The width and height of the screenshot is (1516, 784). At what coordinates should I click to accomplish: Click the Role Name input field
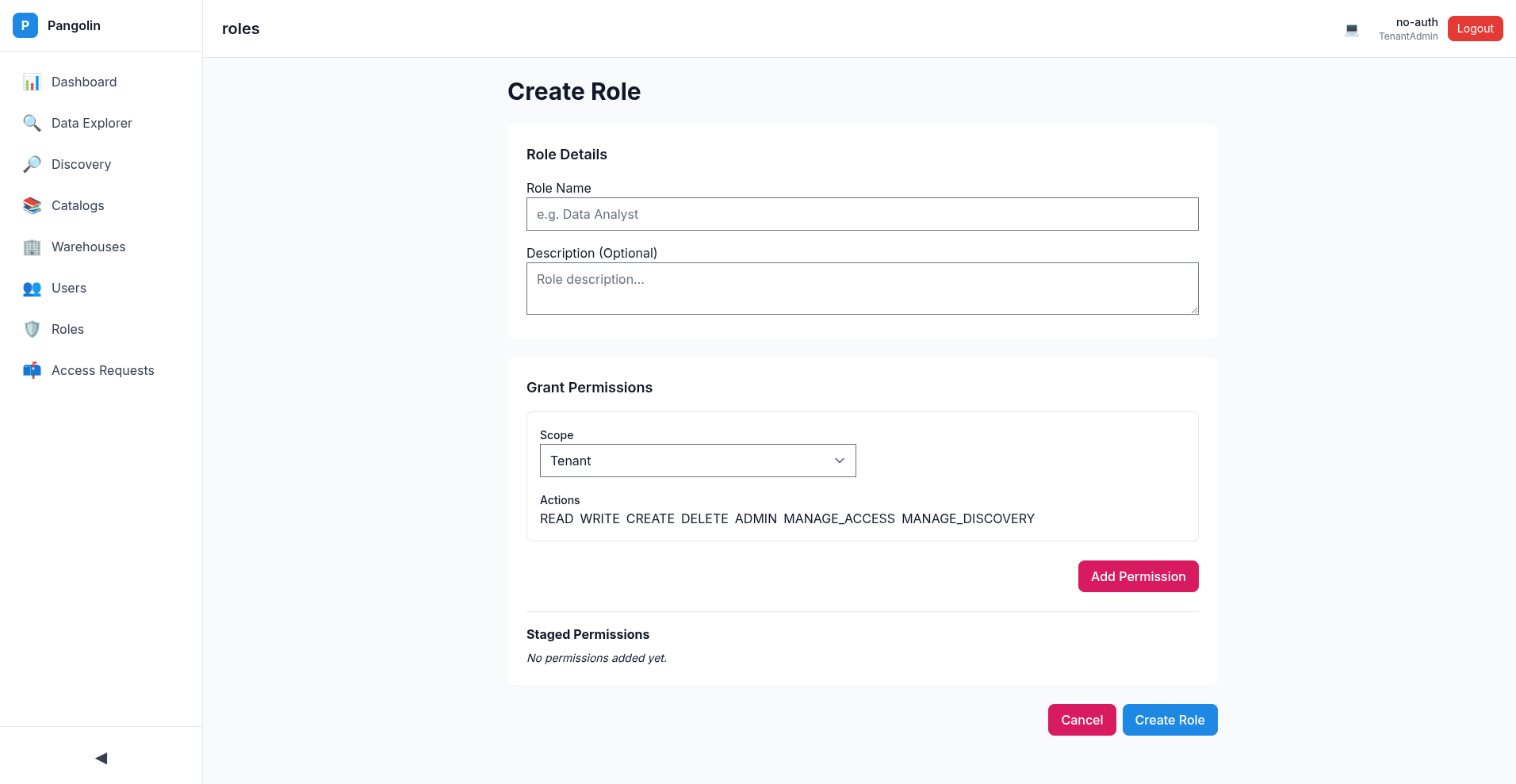click(x=862, y=214)
